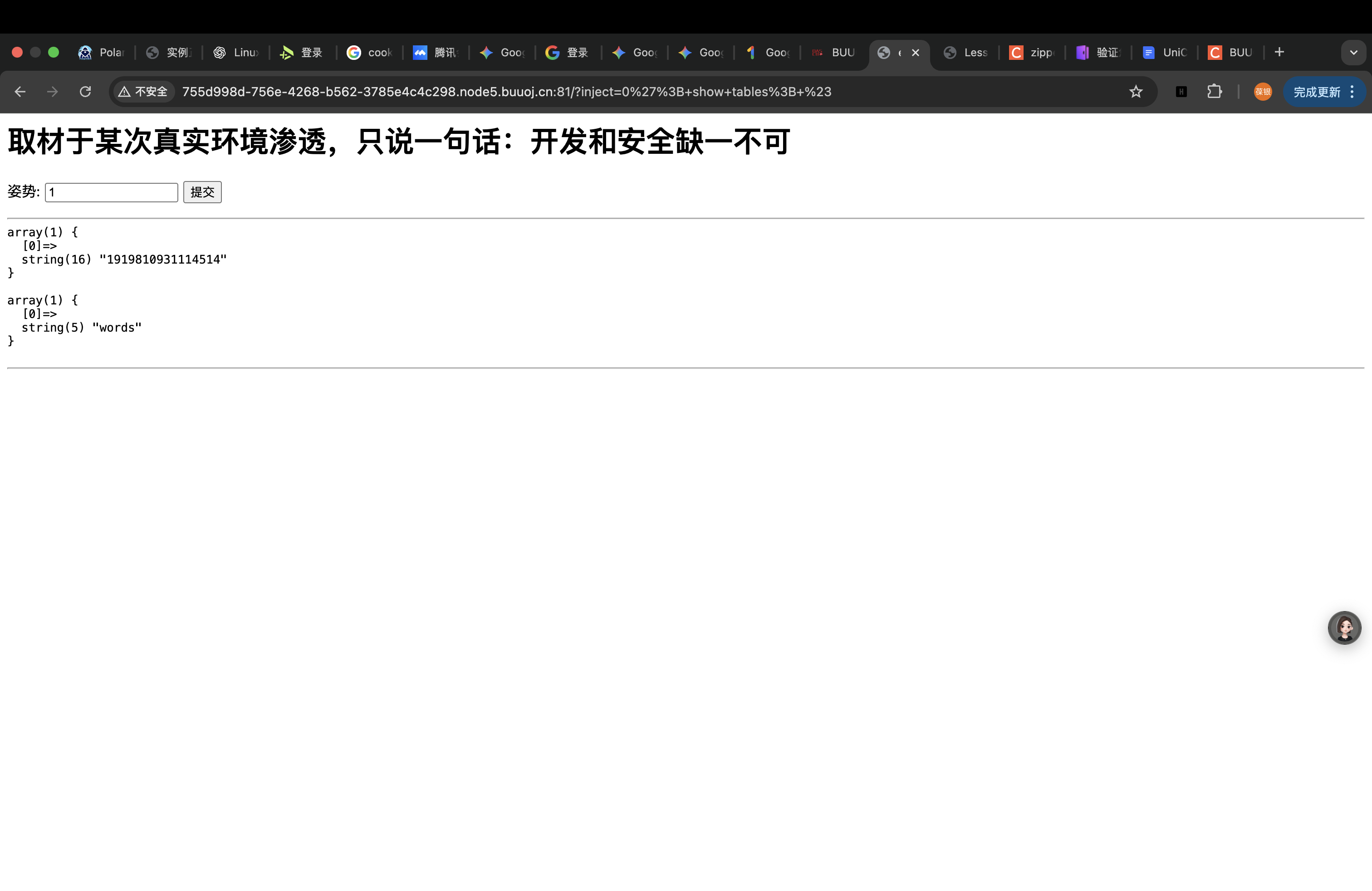This screenshot has width=1372, height=891.
Task: Click the "words" table name
Action: click(x=117, y=328)
